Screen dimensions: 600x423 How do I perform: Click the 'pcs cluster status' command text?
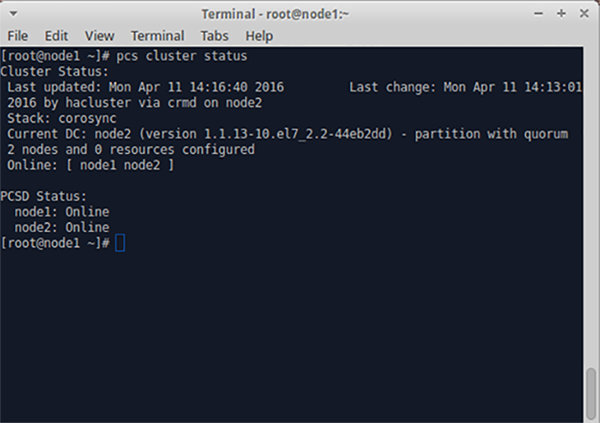[x=182, y=56]
